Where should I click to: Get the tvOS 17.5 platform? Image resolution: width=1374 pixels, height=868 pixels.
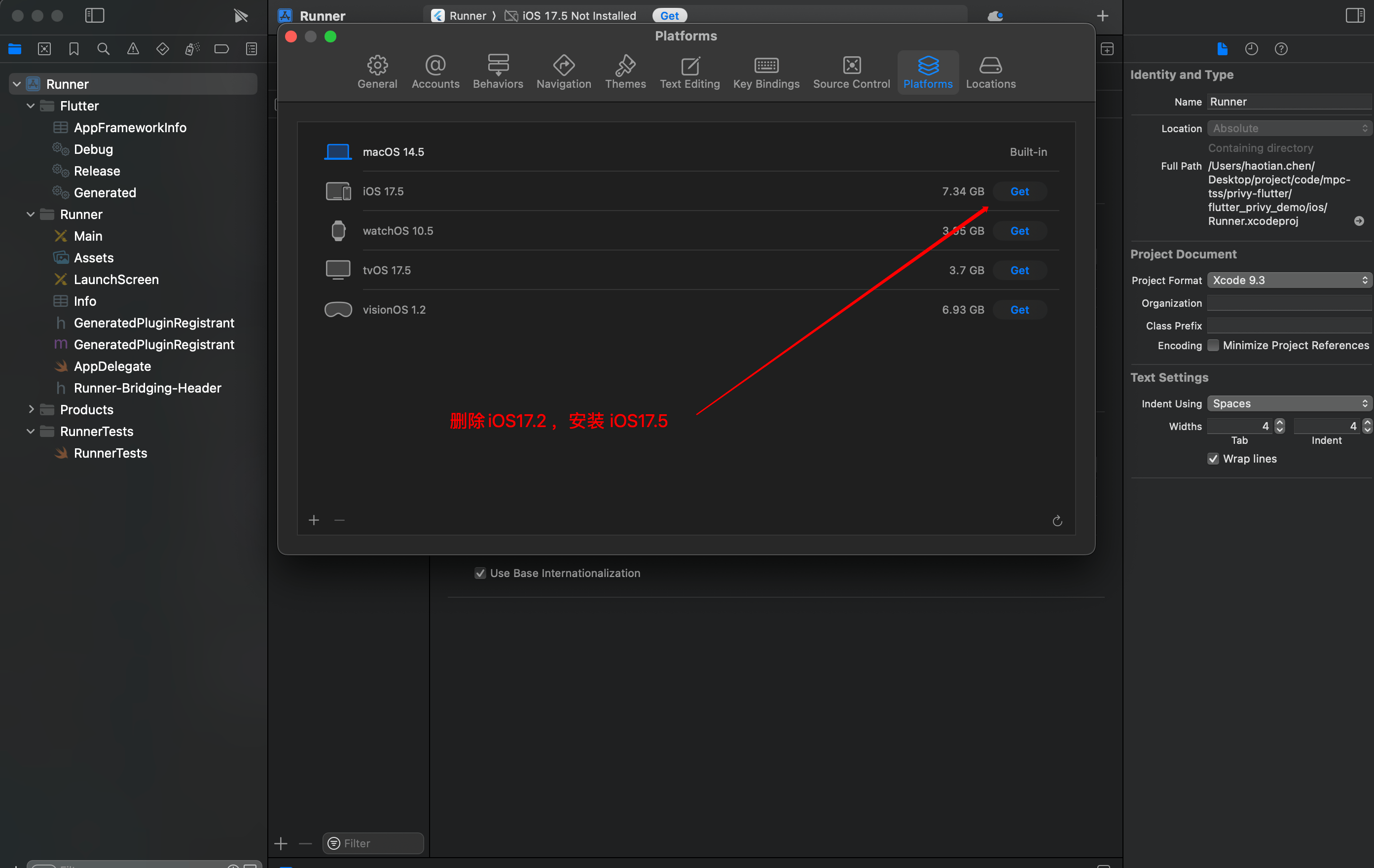pyautogui.click(x=1020, y=270)
